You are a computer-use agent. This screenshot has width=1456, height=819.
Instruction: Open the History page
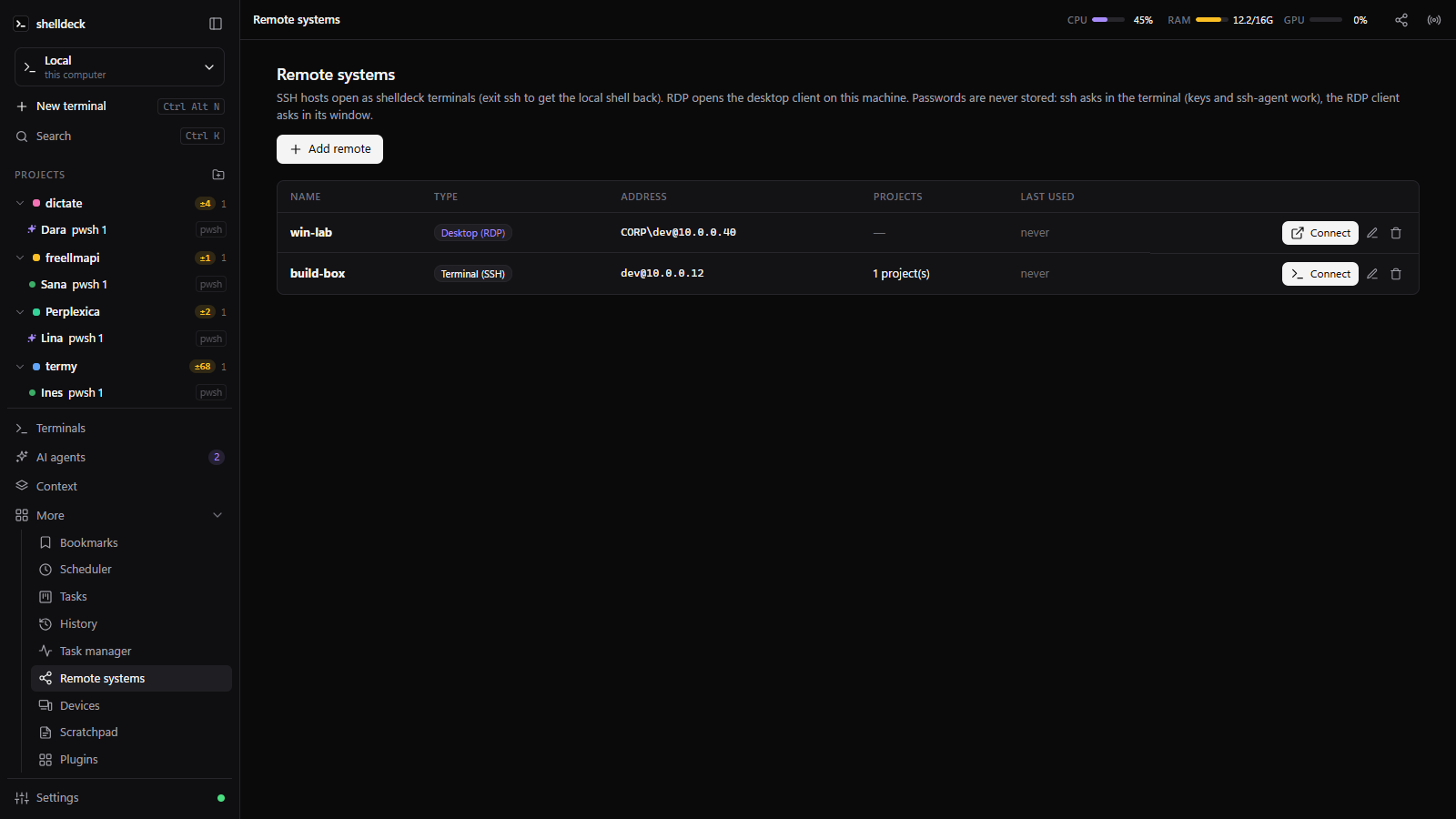tap(131, 624)
